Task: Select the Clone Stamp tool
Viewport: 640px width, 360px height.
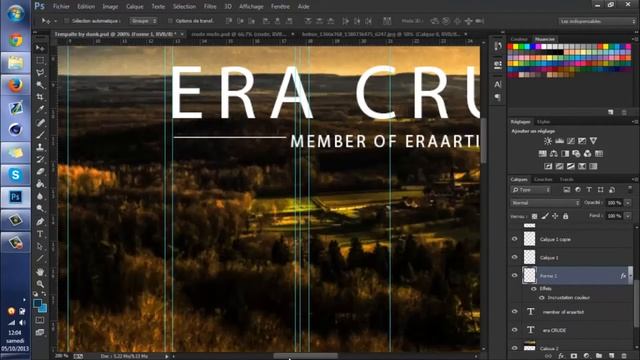Action: tap(40, 147)
